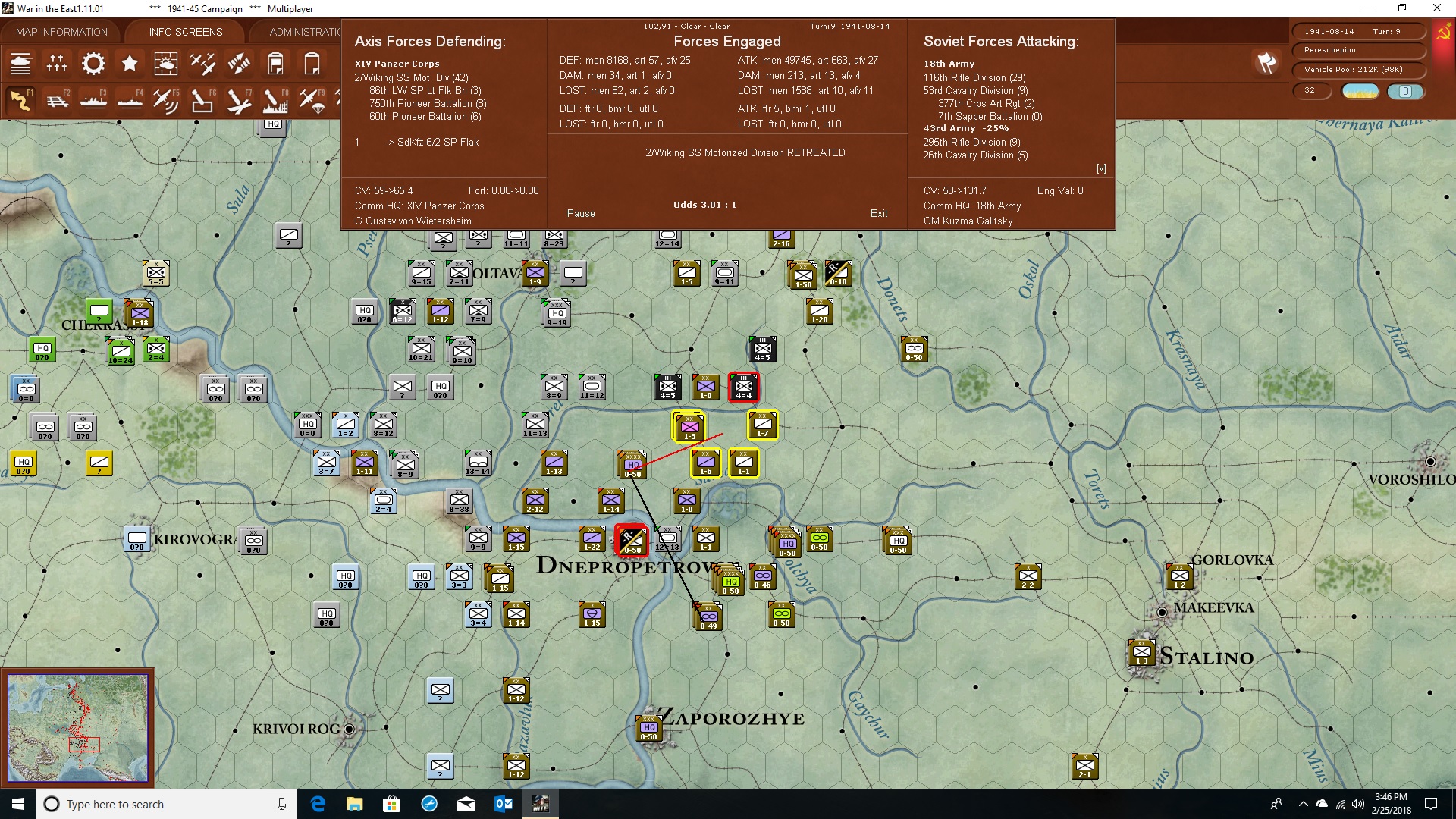Select the 0-49 Soviet unit counter
1456x819 pixels.
point(708,617)
